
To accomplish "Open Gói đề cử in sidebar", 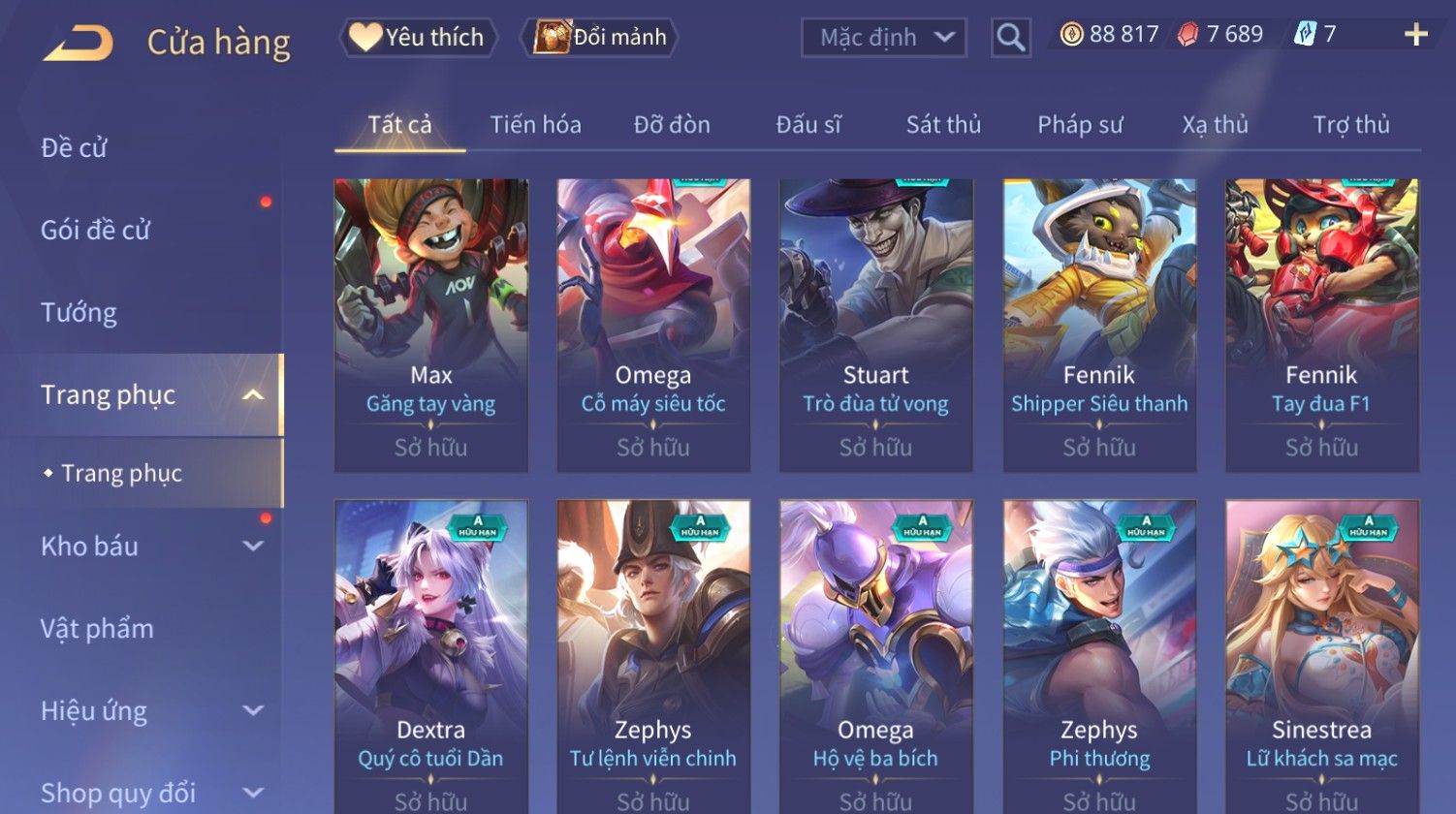I will 96,230.
